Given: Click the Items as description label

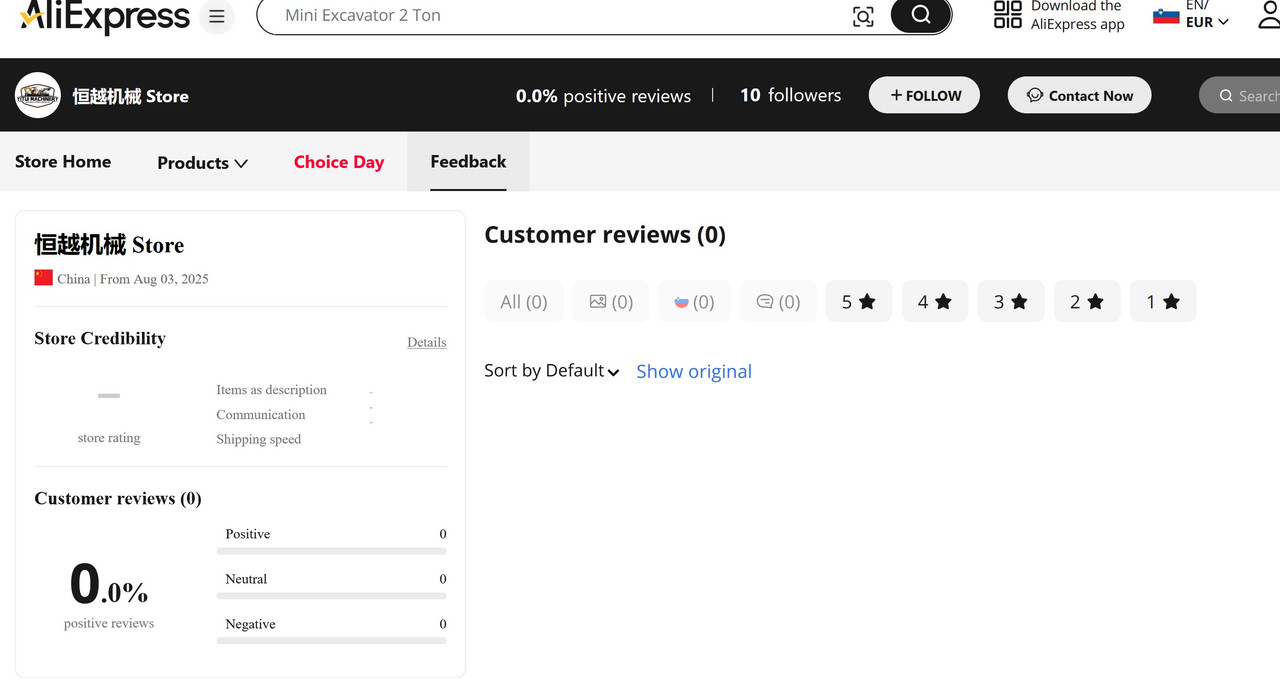Looking at the screenshot, I should point(271,390).
